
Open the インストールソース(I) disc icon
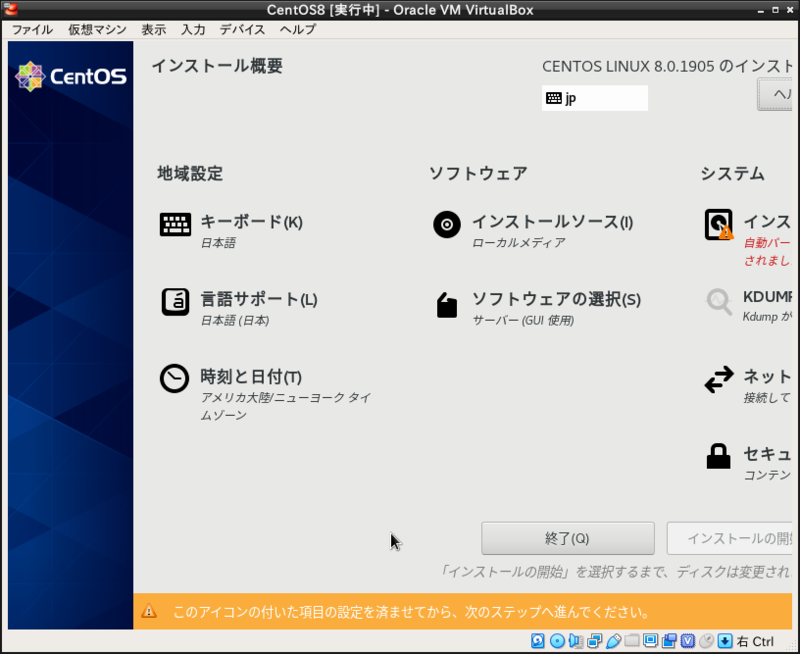coord(447,224)
